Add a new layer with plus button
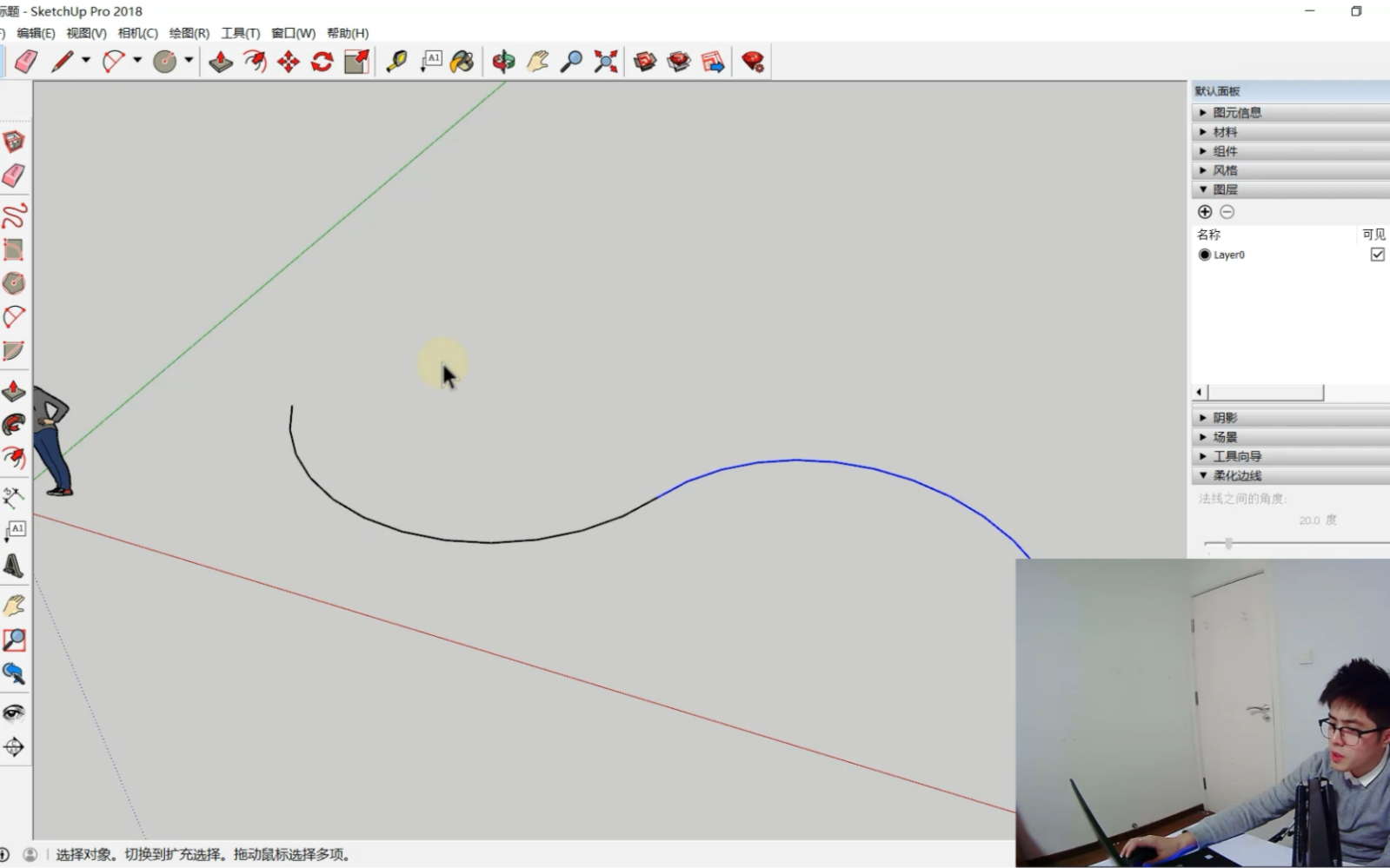 point(1205,212)
